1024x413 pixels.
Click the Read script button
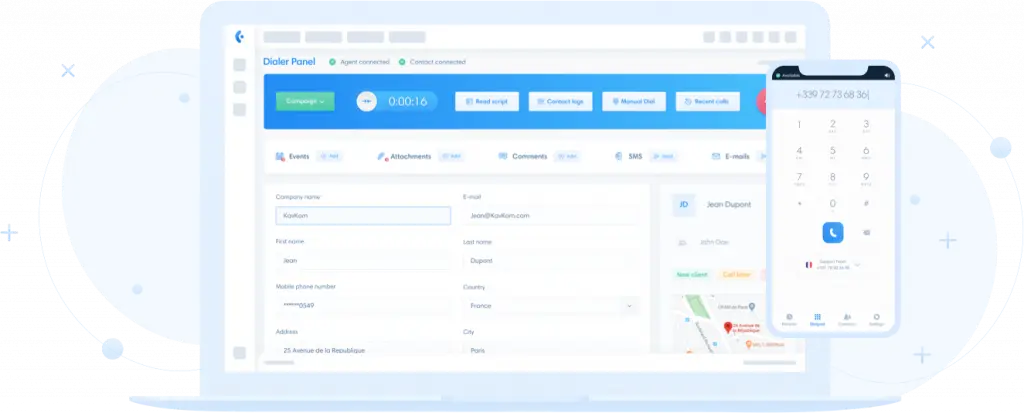487,101
